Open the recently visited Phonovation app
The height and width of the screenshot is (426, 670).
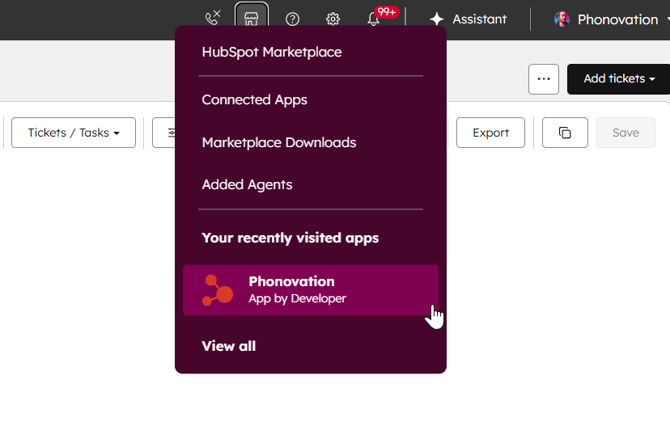(x=310, y=290)
